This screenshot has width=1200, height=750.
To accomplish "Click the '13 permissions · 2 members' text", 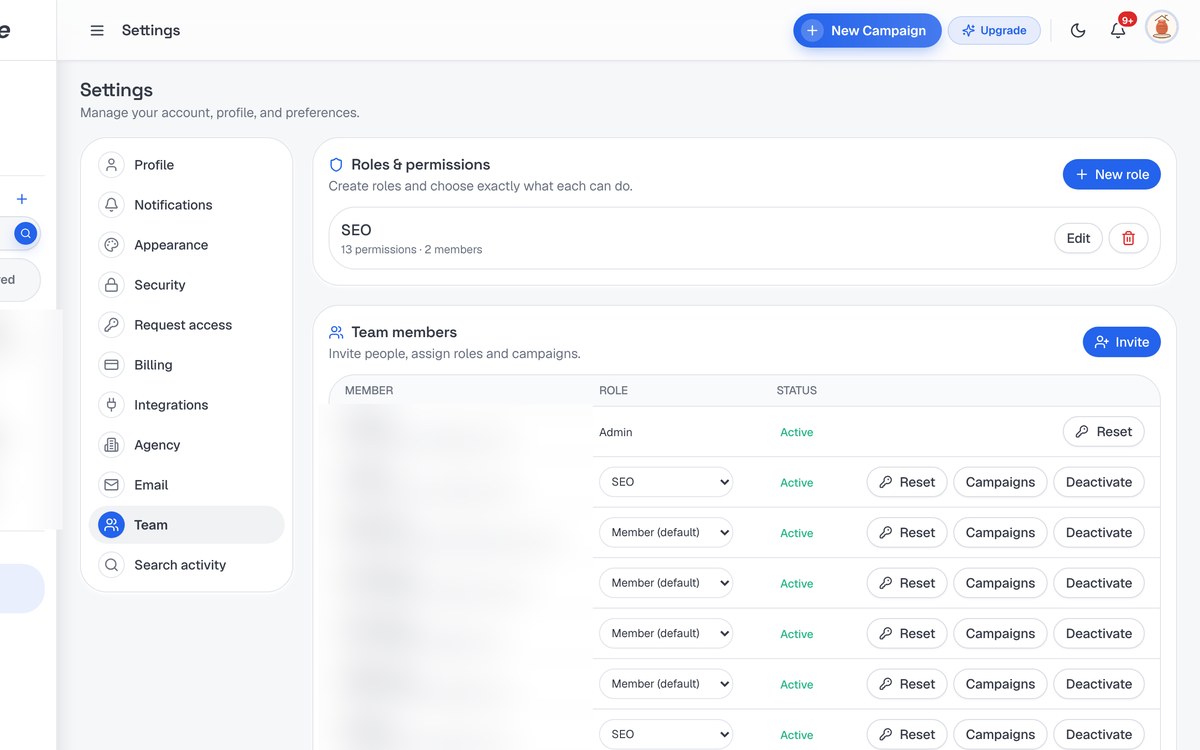I will tap(411, 249).
